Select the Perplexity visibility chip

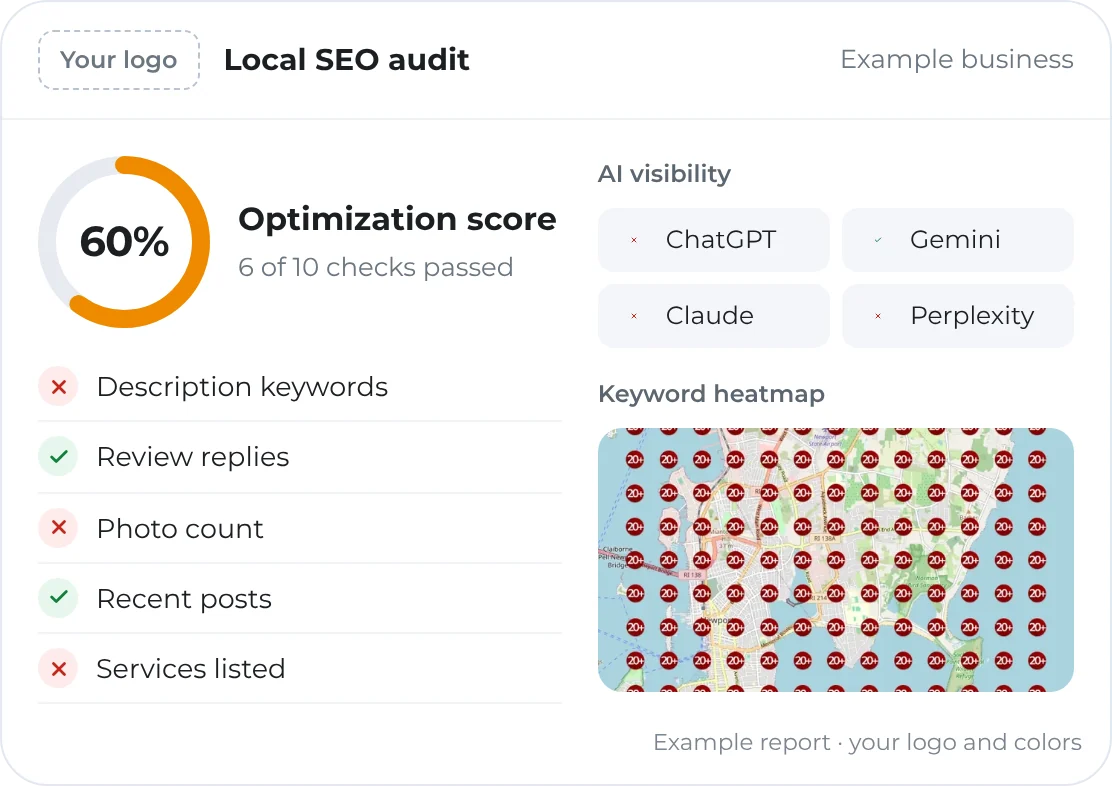click(x=957, y=316)
